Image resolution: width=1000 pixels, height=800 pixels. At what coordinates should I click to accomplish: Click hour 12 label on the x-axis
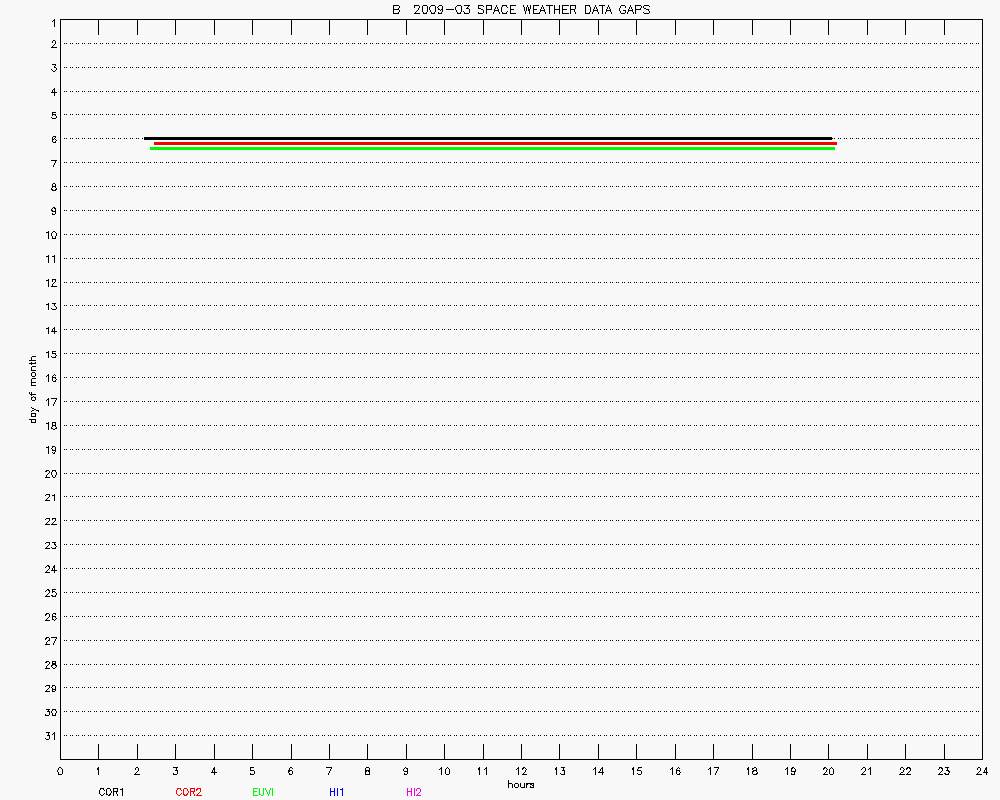[521, 771]
